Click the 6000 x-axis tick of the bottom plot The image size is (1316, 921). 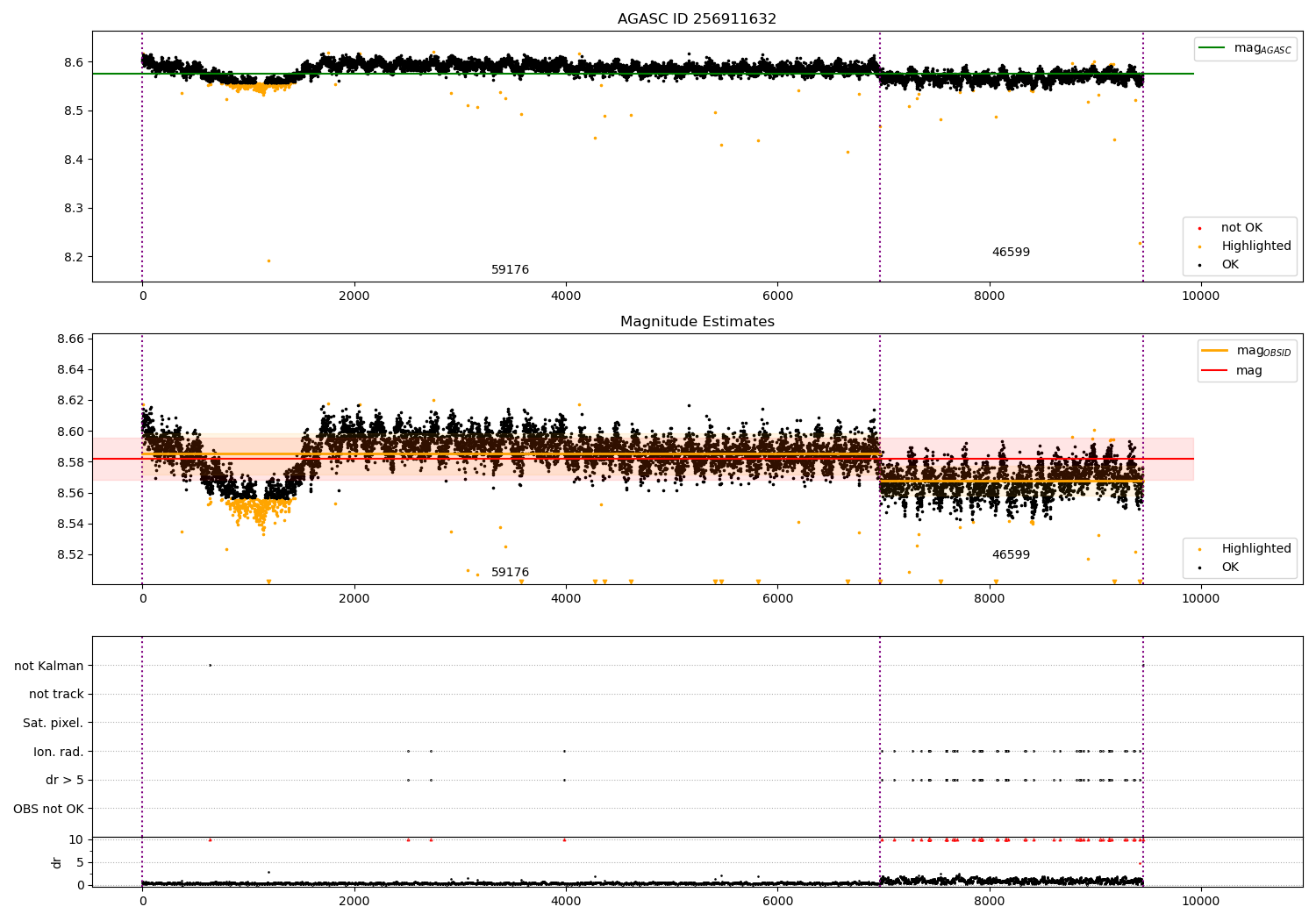pos(777,901)
